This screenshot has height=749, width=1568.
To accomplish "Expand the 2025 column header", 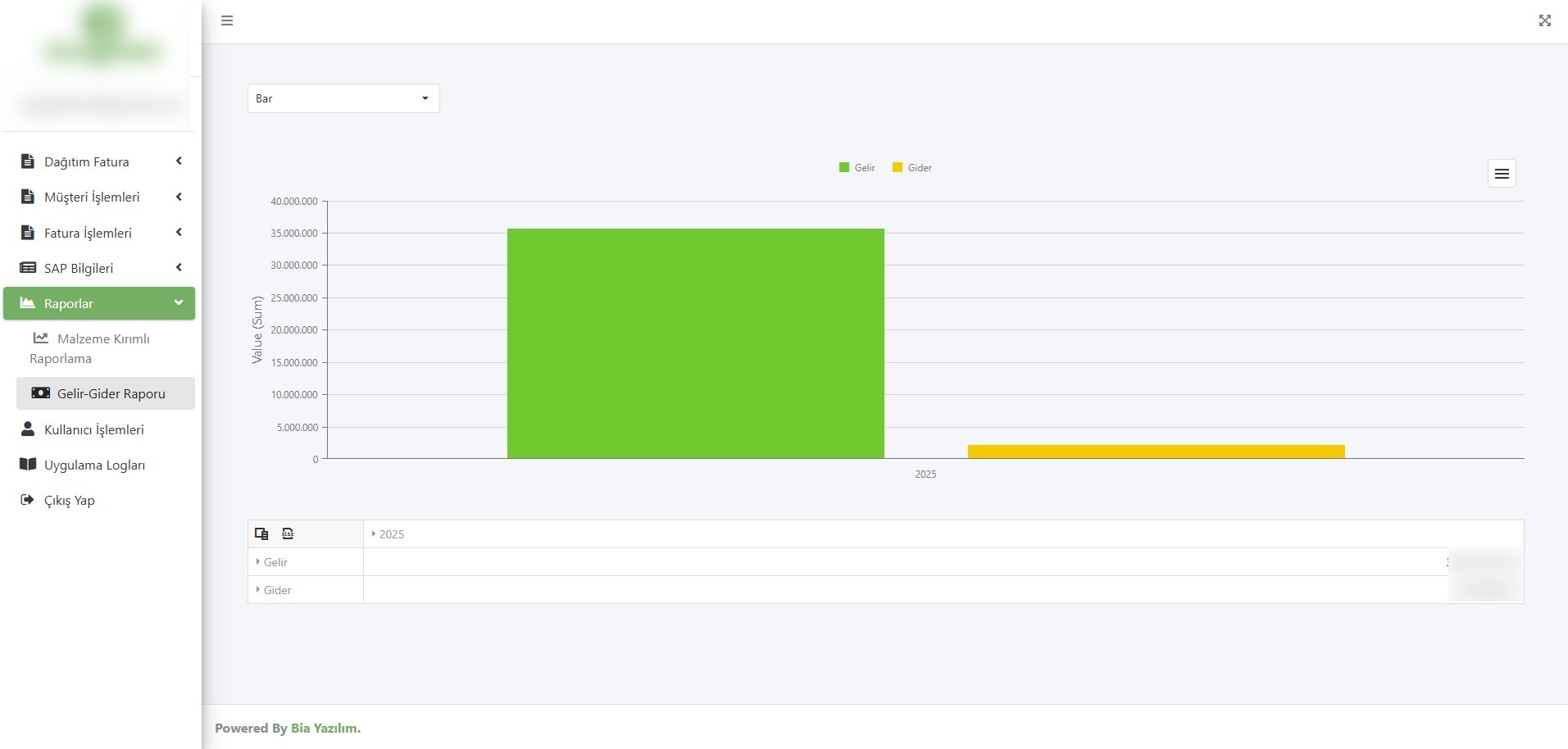I will click(388, 534).
